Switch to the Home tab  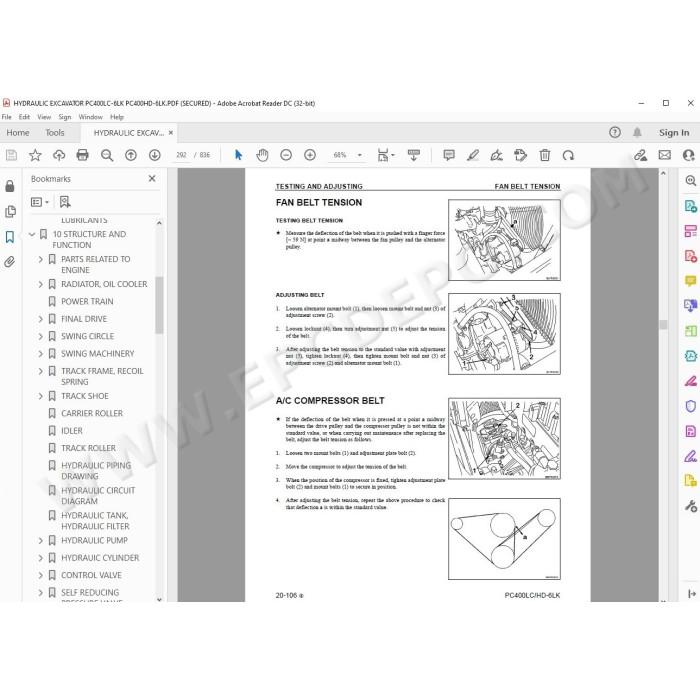[x=18, y=133]
